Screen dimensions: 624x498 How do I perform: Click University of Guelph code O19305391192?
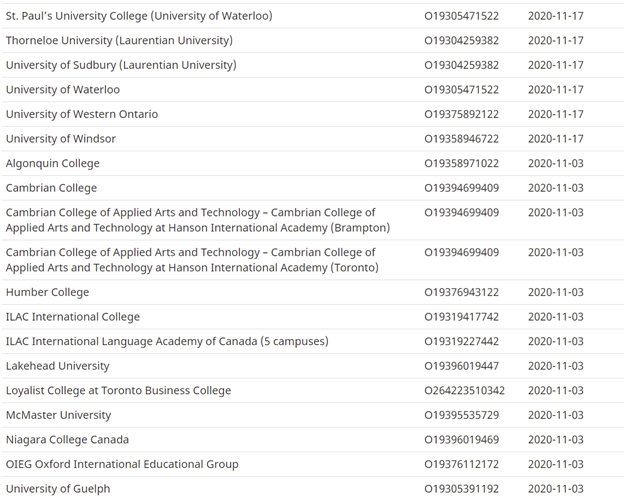(x=461, y=489)
